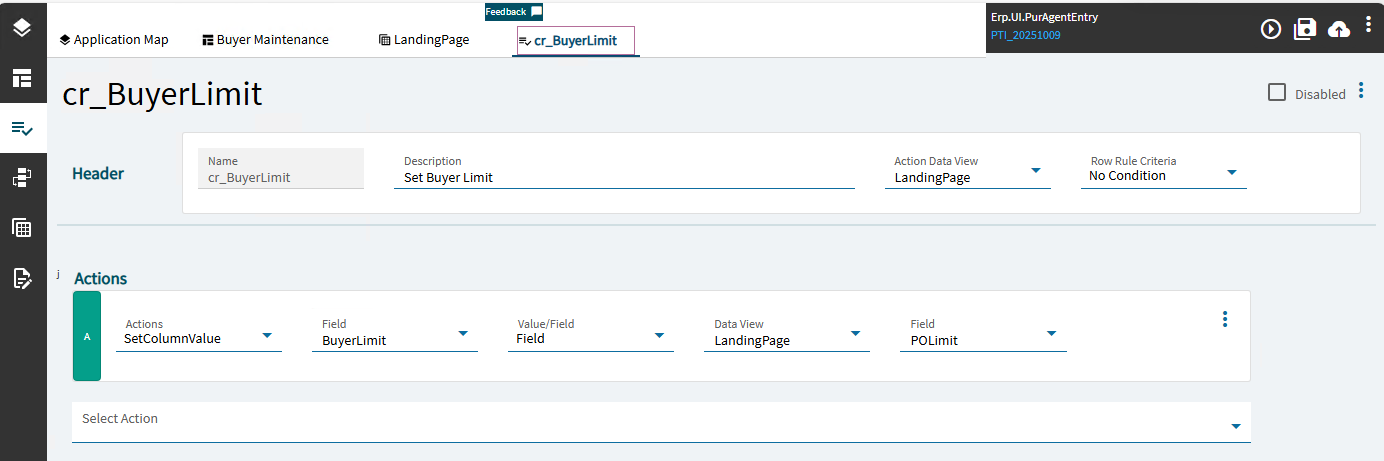Viewport: 1384px width, 461px height.
Task: Click the disabled Name field
Action: tap(281, 170)
